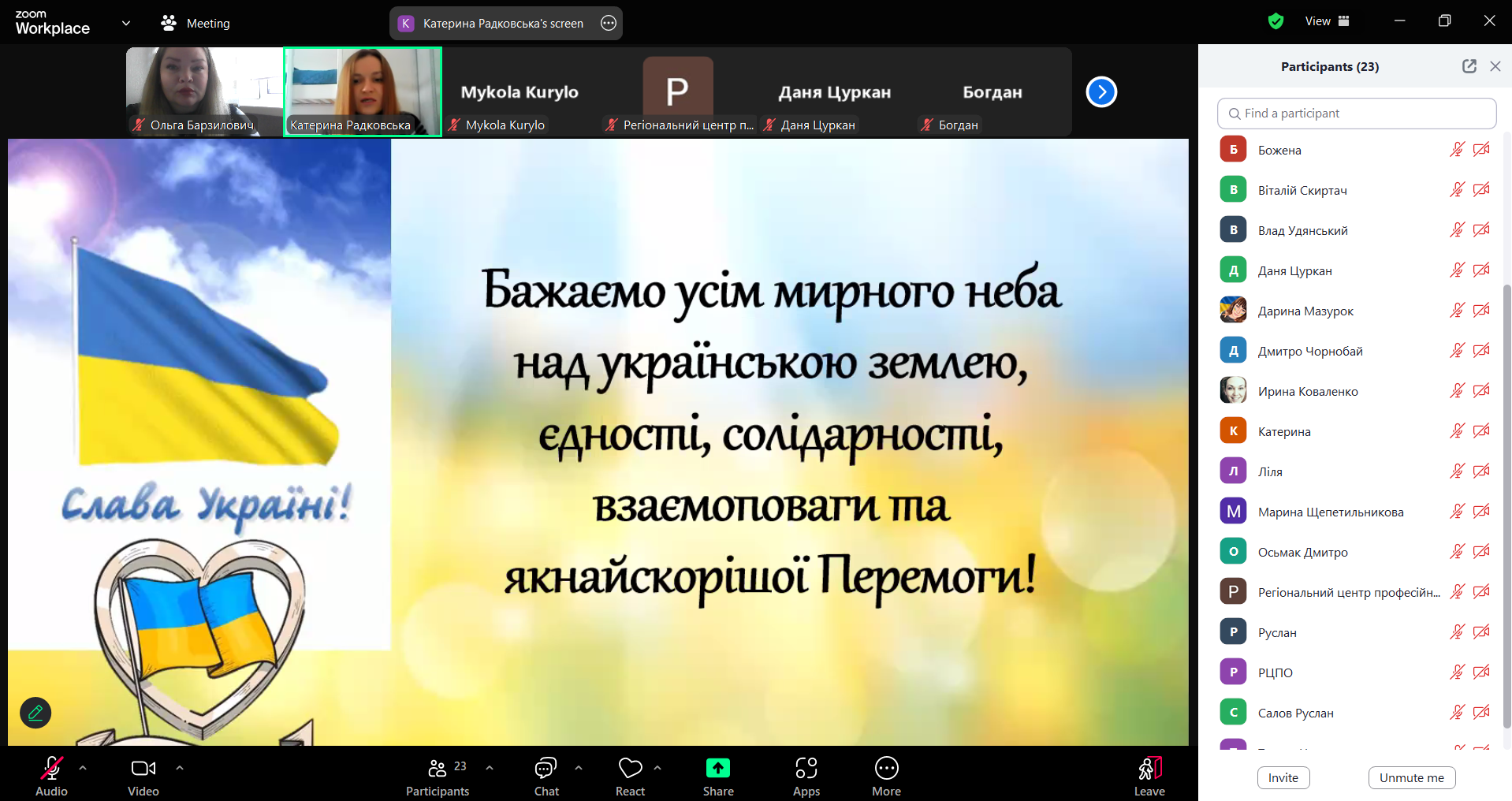Open the View layout menu

1327,21
